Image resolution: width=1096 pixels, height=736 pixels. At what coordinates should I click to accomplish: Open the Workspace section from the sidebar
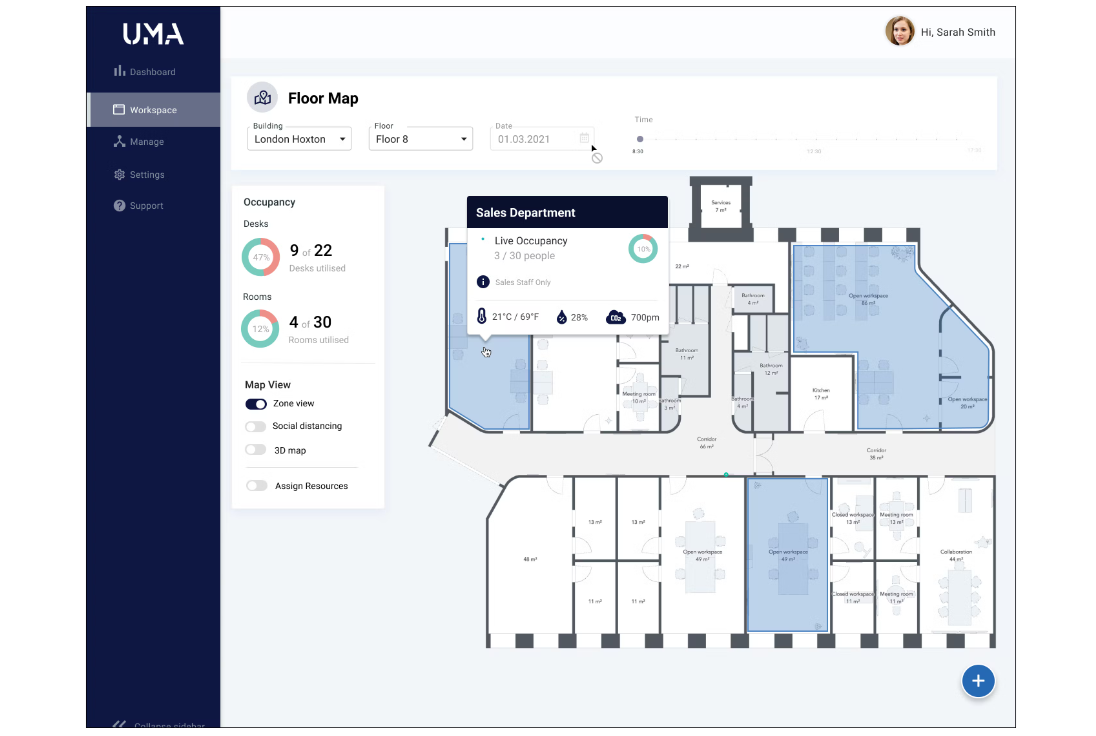(x=155, y=109)
